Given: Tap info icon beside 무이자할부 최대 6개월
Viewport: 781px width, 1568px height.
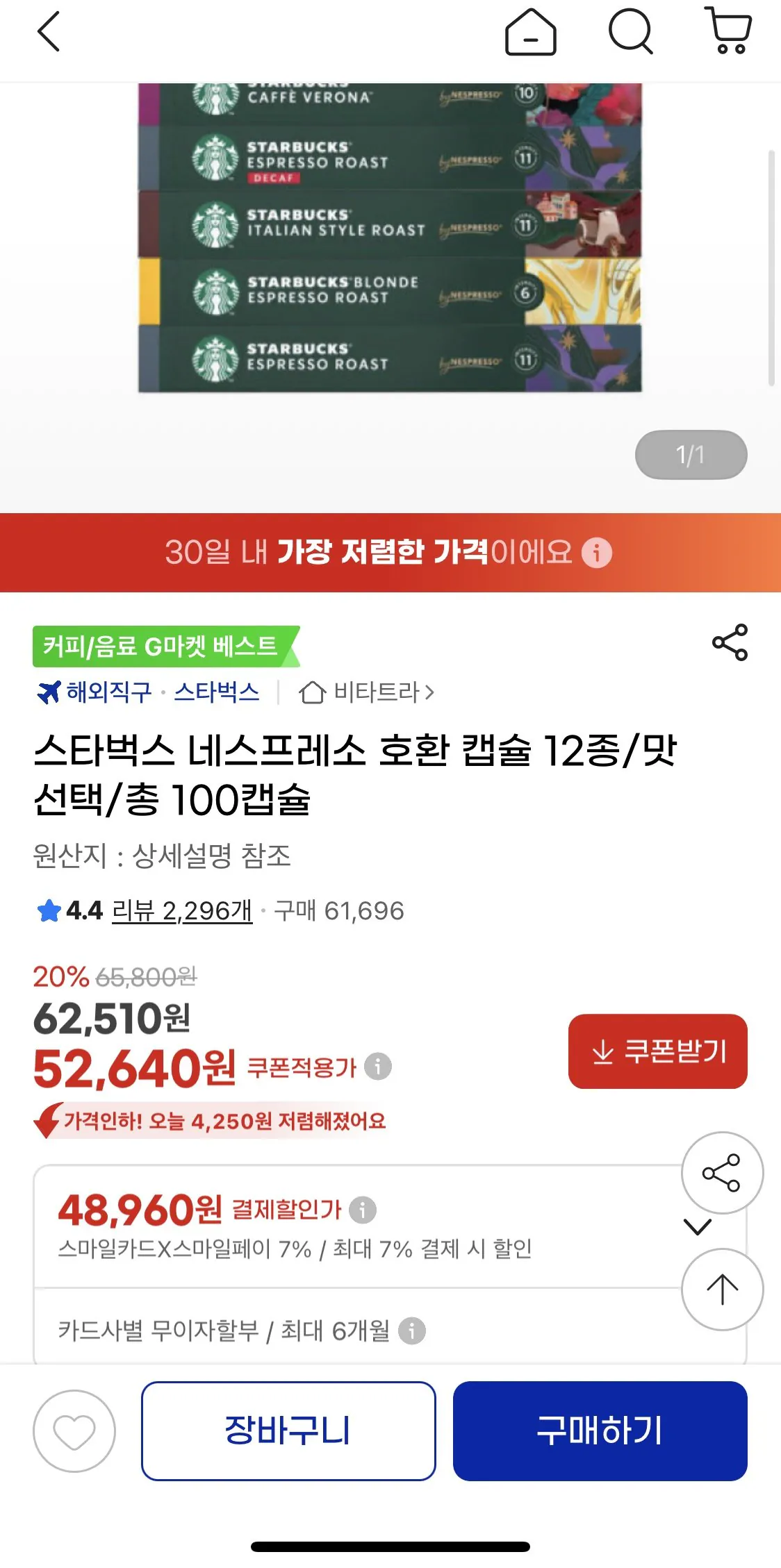Looking at the screenshot, I should [412, 1331].
